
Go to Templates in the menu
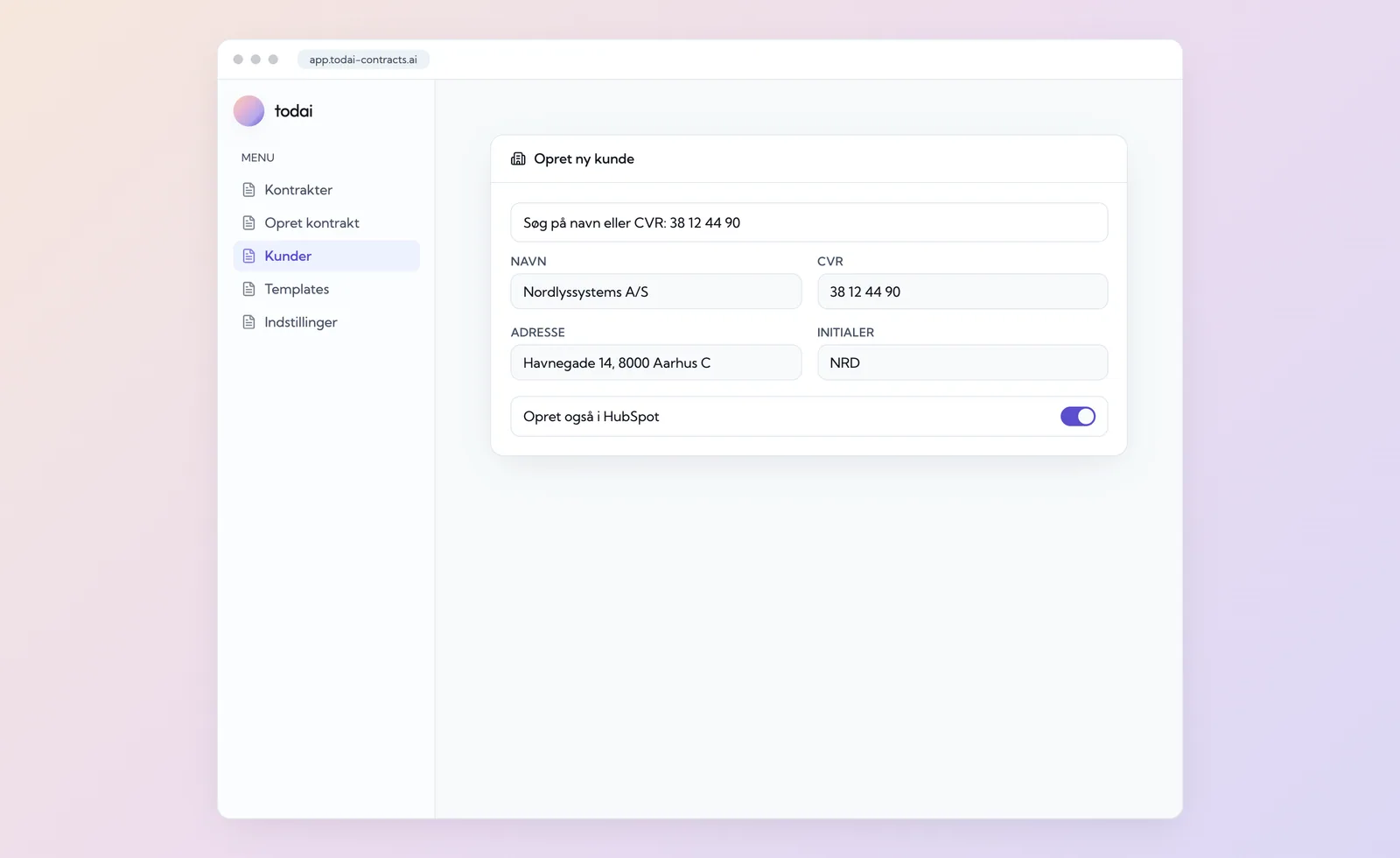(x=326, y=289)
